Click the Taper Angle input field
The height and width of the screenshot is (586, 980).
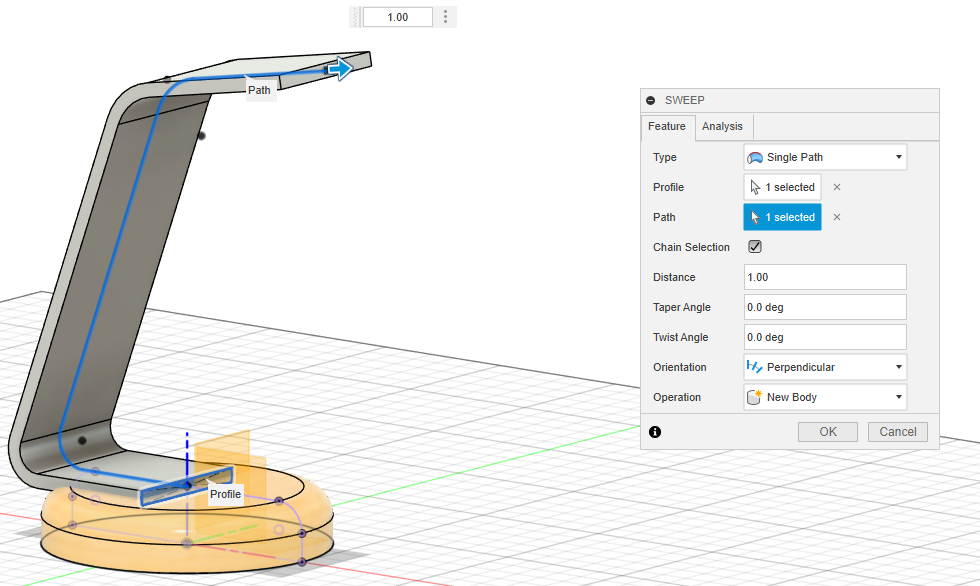pyautogui.click(x=825, y=307)
